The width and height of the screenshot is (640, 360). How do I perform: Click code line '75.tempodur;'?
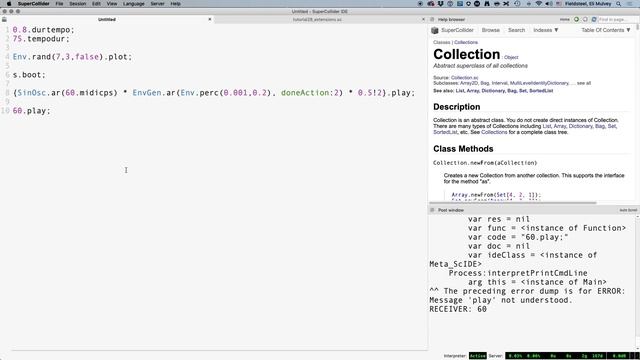point(41,39)
